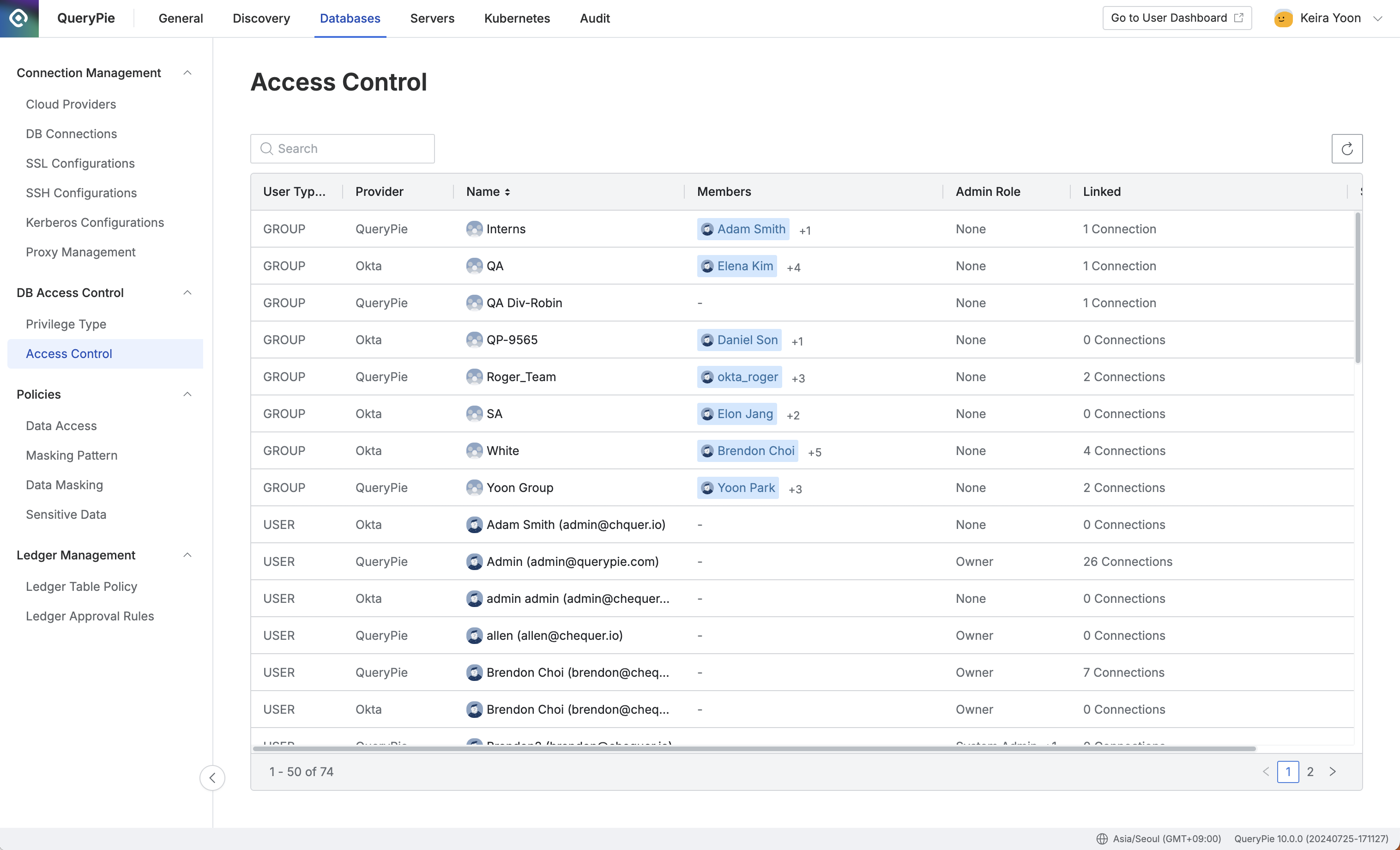This screenshot has height=850, width=1400.
Task: Click the Elena Kim member avatar icon
Action: click(708, 266)
